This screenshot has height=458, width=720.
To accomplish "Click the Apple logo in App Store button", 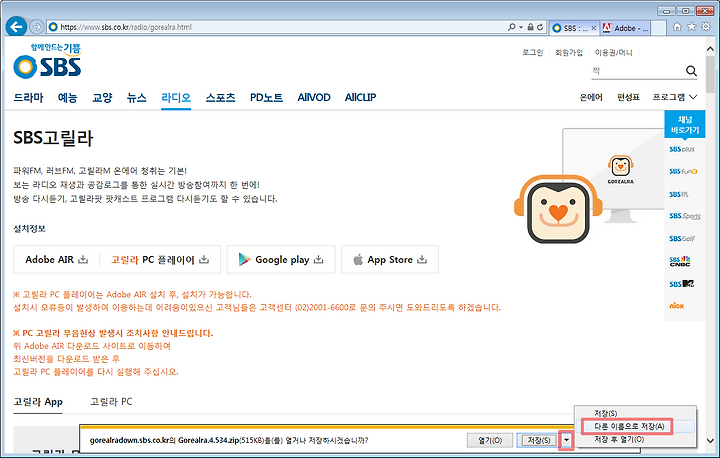I will tap(358, 260).
